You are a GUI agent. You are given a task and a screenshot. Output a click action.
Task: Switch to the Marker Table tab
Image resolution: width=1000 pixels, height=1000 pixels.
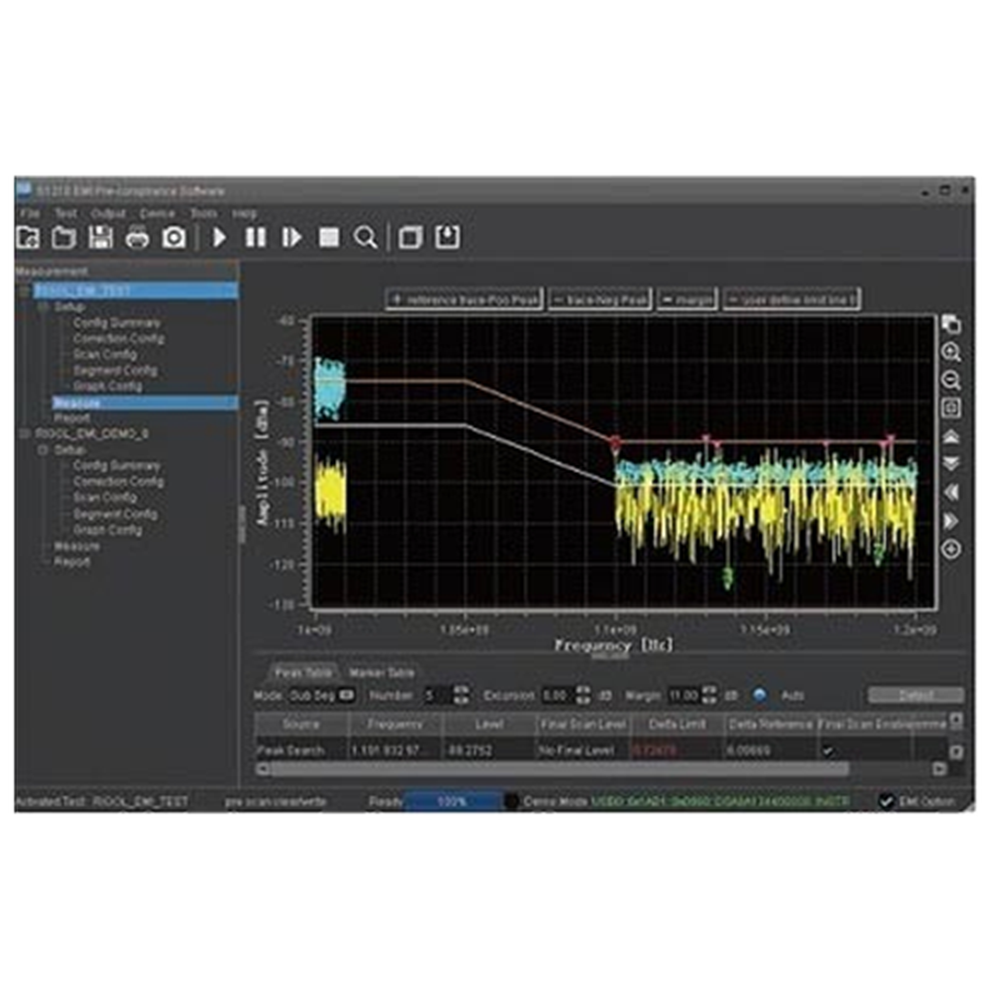tap(382, 673)
